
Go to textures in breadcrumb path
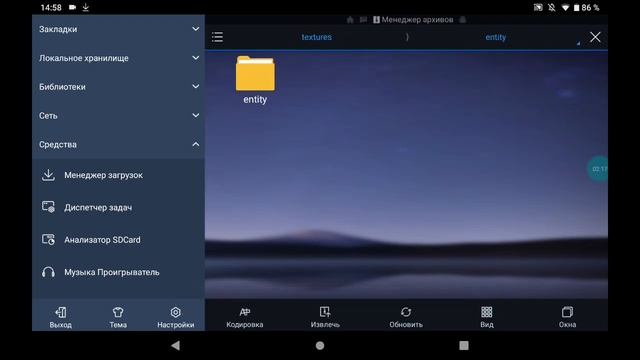tap(317, 37)
